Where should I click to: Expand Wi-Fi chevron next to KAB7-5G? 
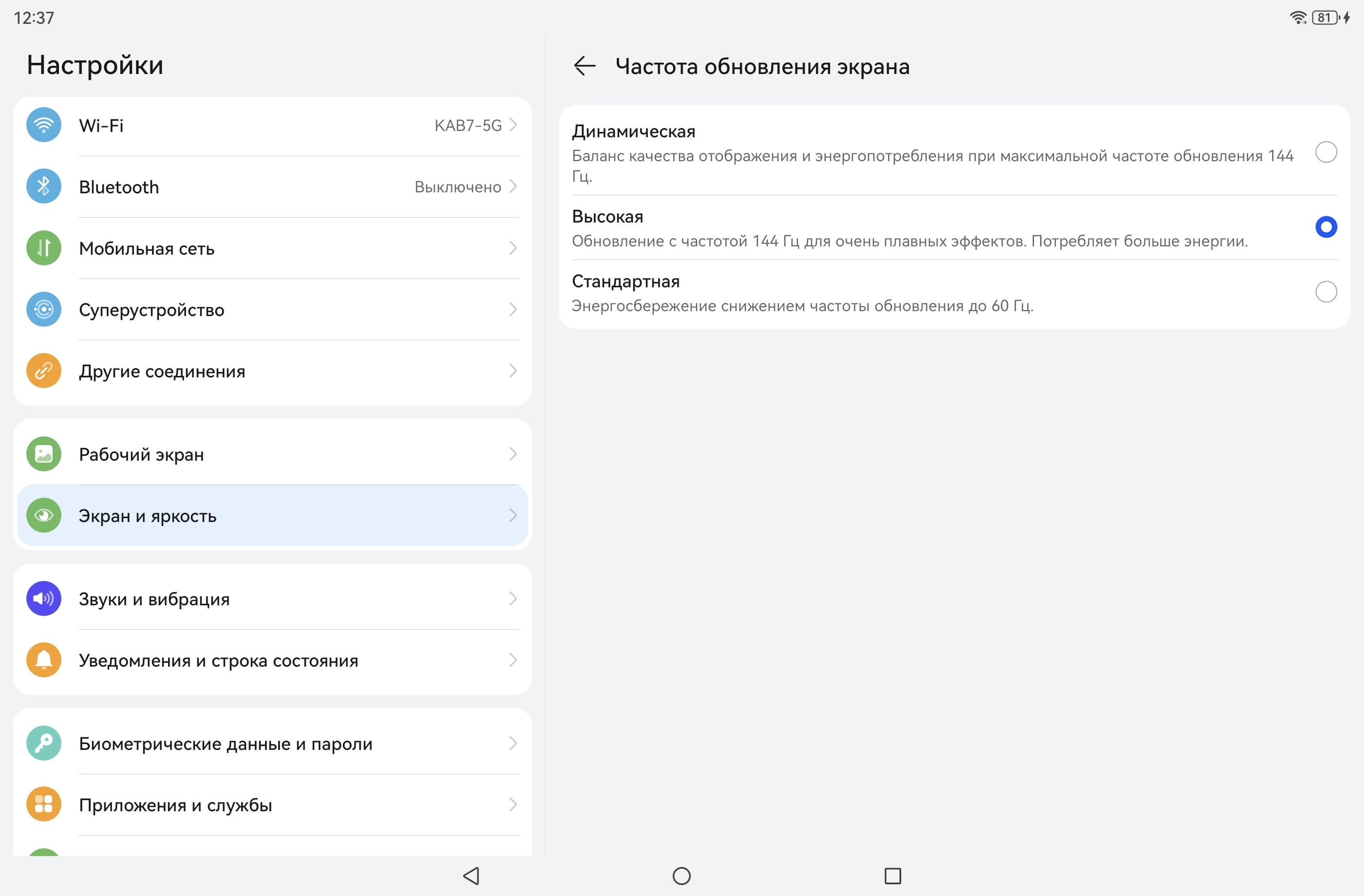513,125
